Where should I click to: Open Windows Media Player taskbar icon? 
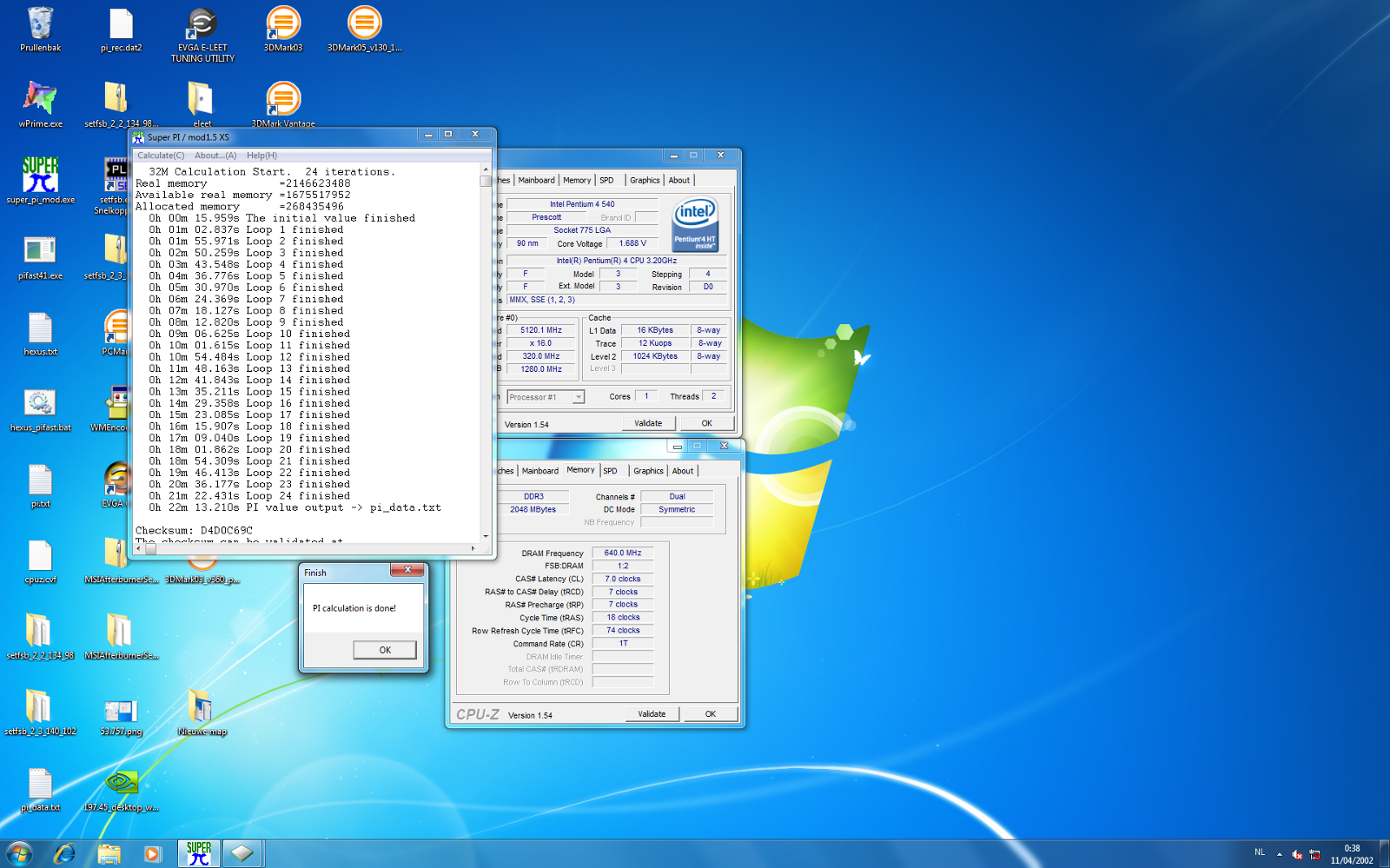(153, 854)
